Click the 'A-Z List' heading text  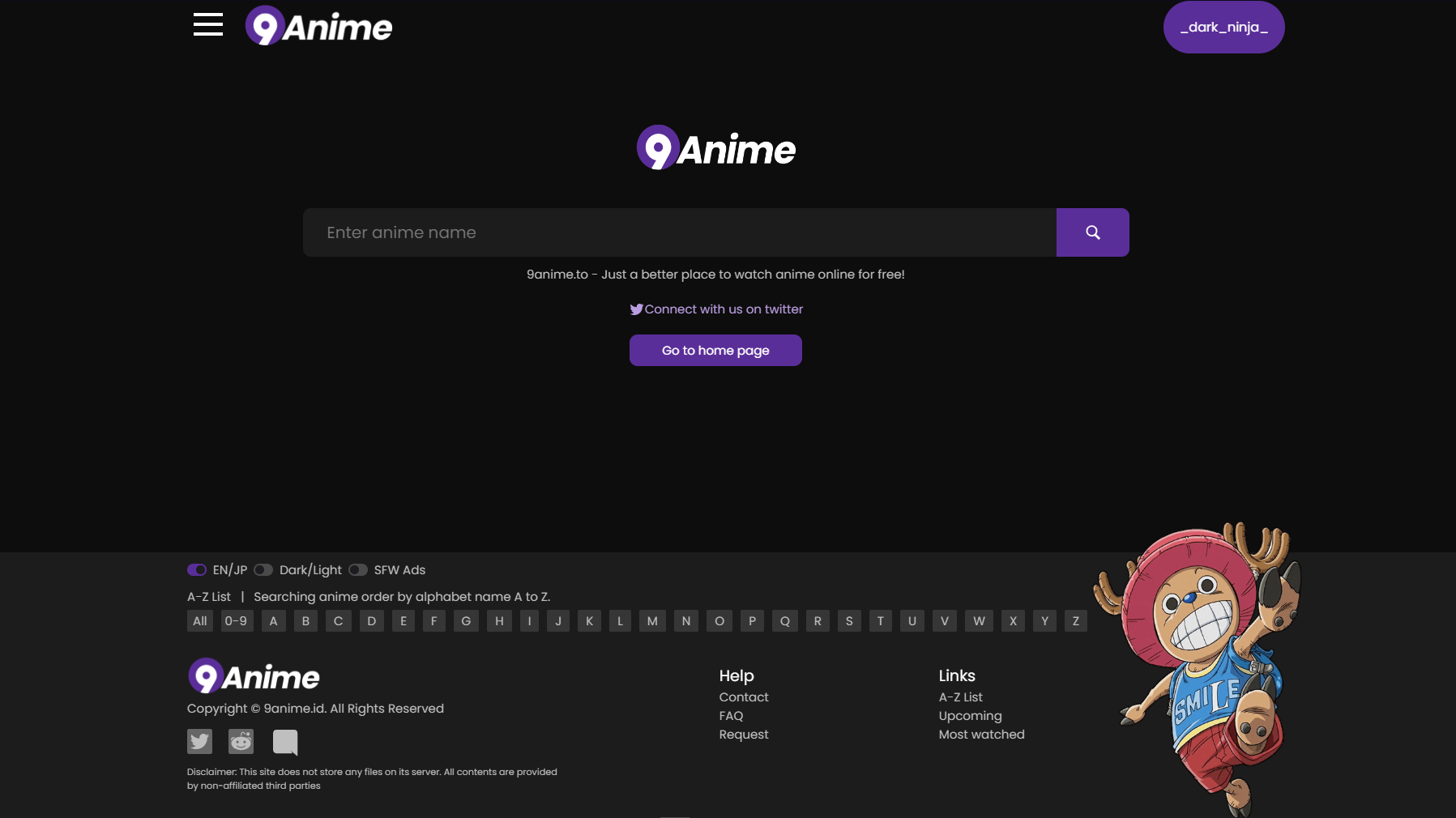point(209,597)
